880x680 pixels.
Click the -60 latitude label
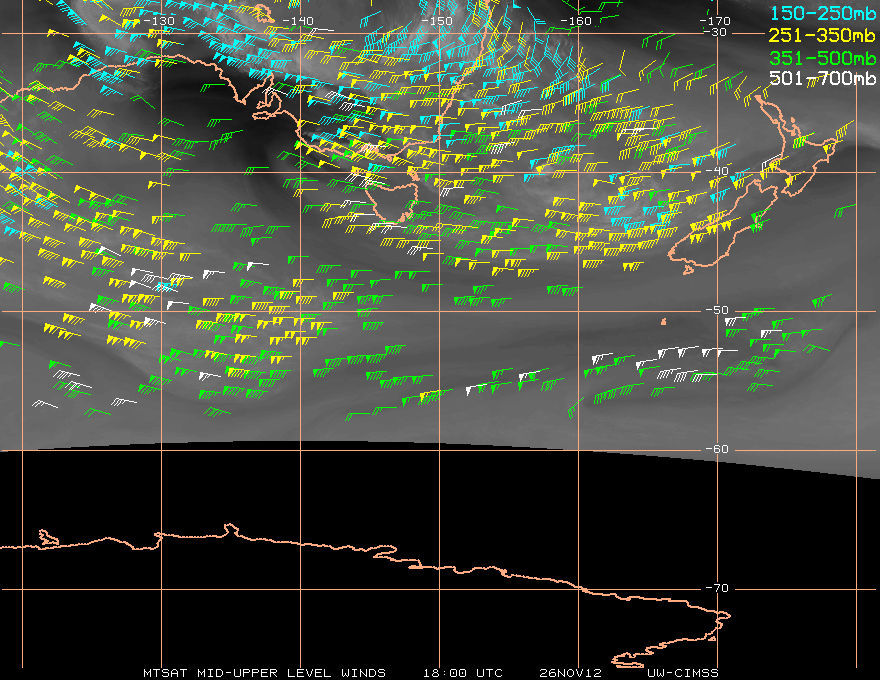pos(717,449)
